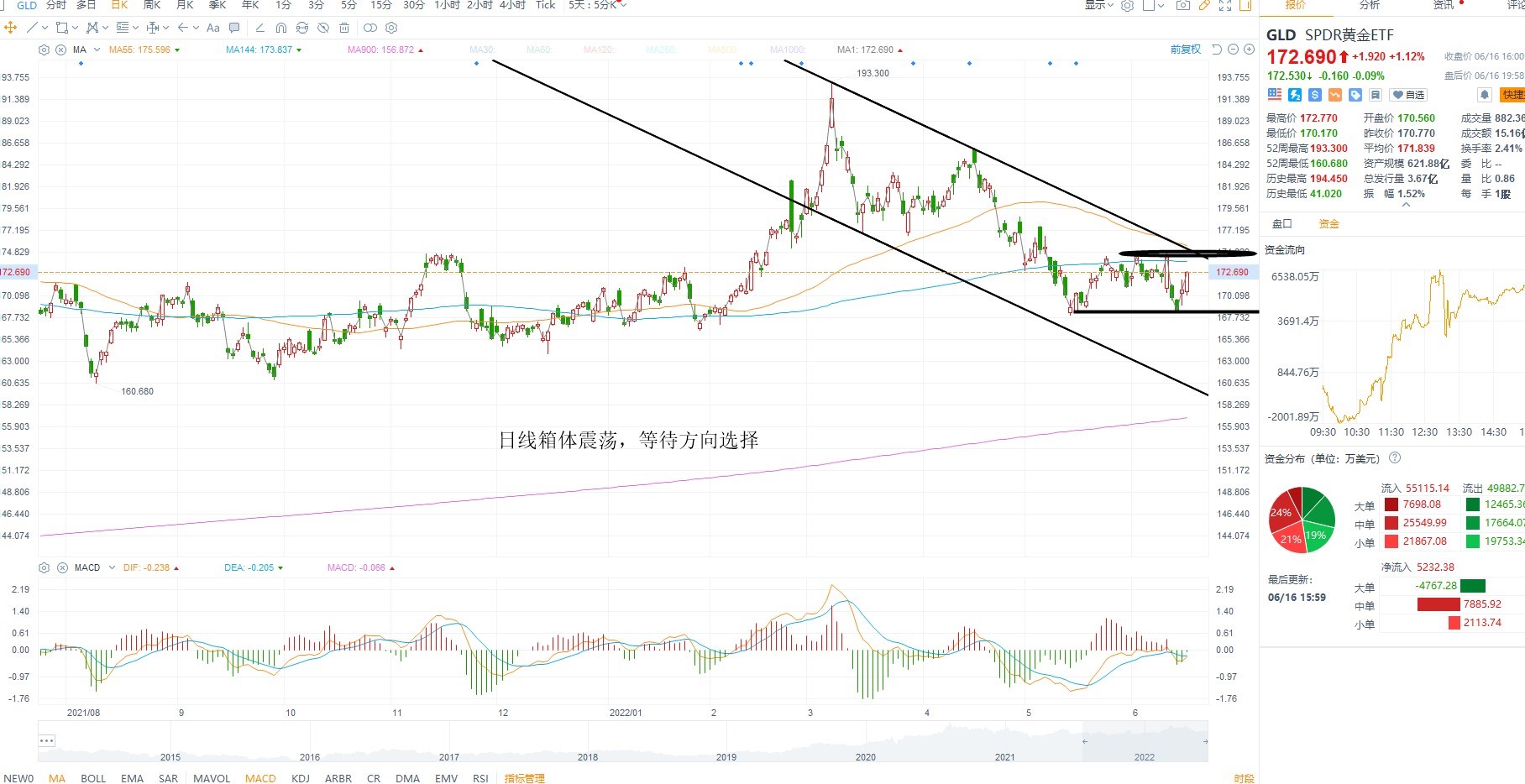Viewport: 1525px width, 784px height.
Task: Select the 分时 intraday view
Action: (x=56, y=5)
